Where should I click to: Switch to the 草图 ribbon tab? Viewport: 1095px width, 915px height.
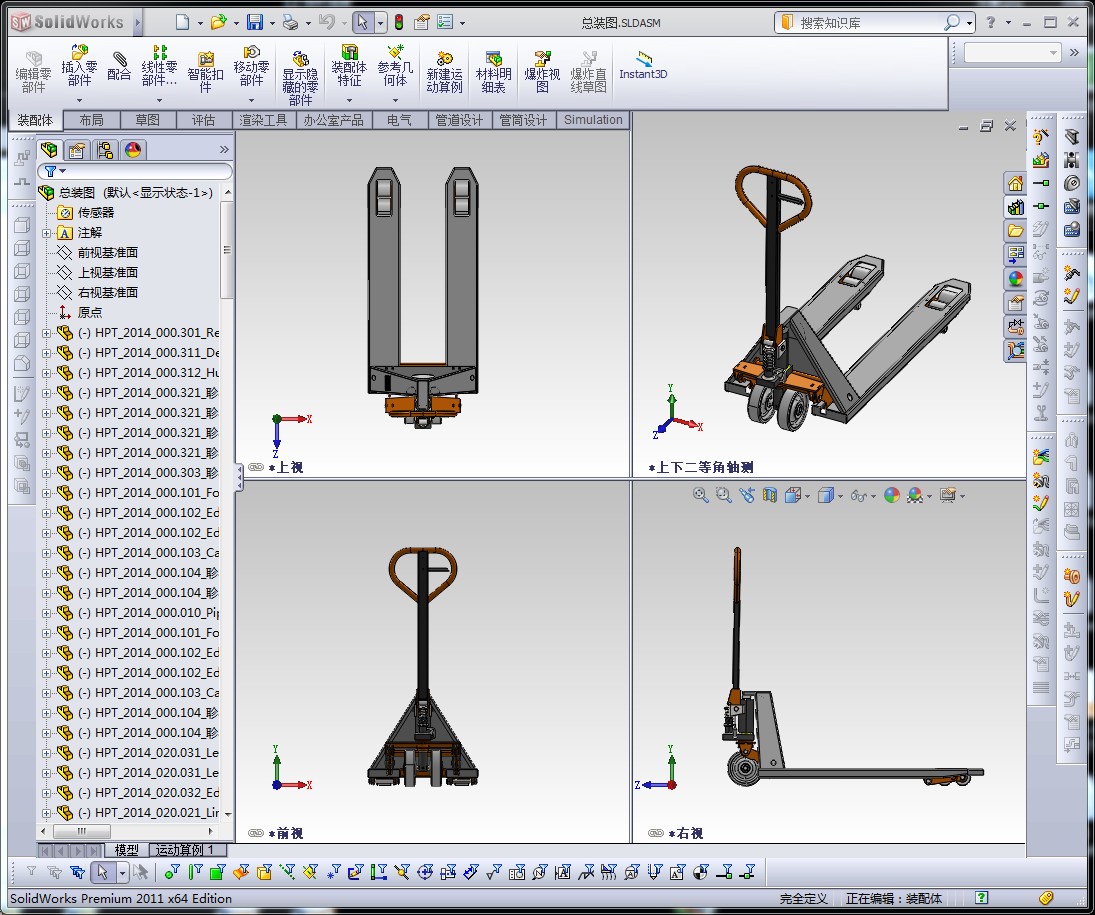tap(147, 120)
